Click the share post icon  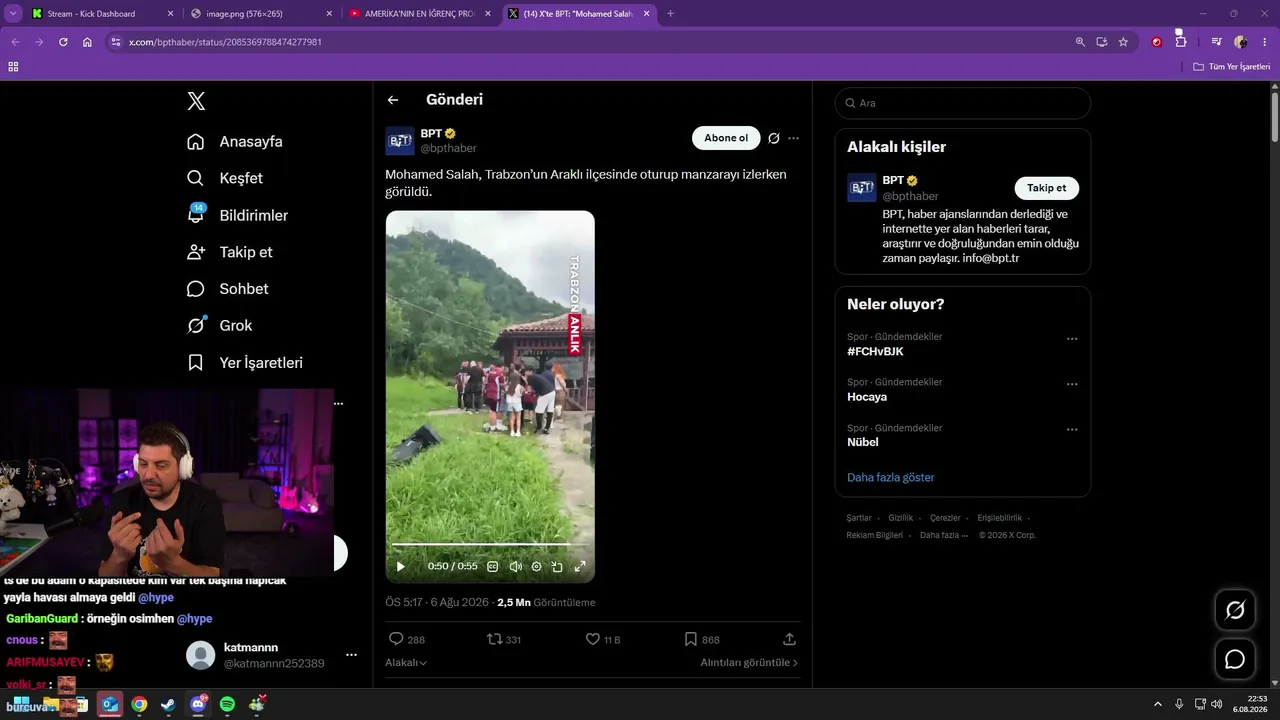point(789,639)
